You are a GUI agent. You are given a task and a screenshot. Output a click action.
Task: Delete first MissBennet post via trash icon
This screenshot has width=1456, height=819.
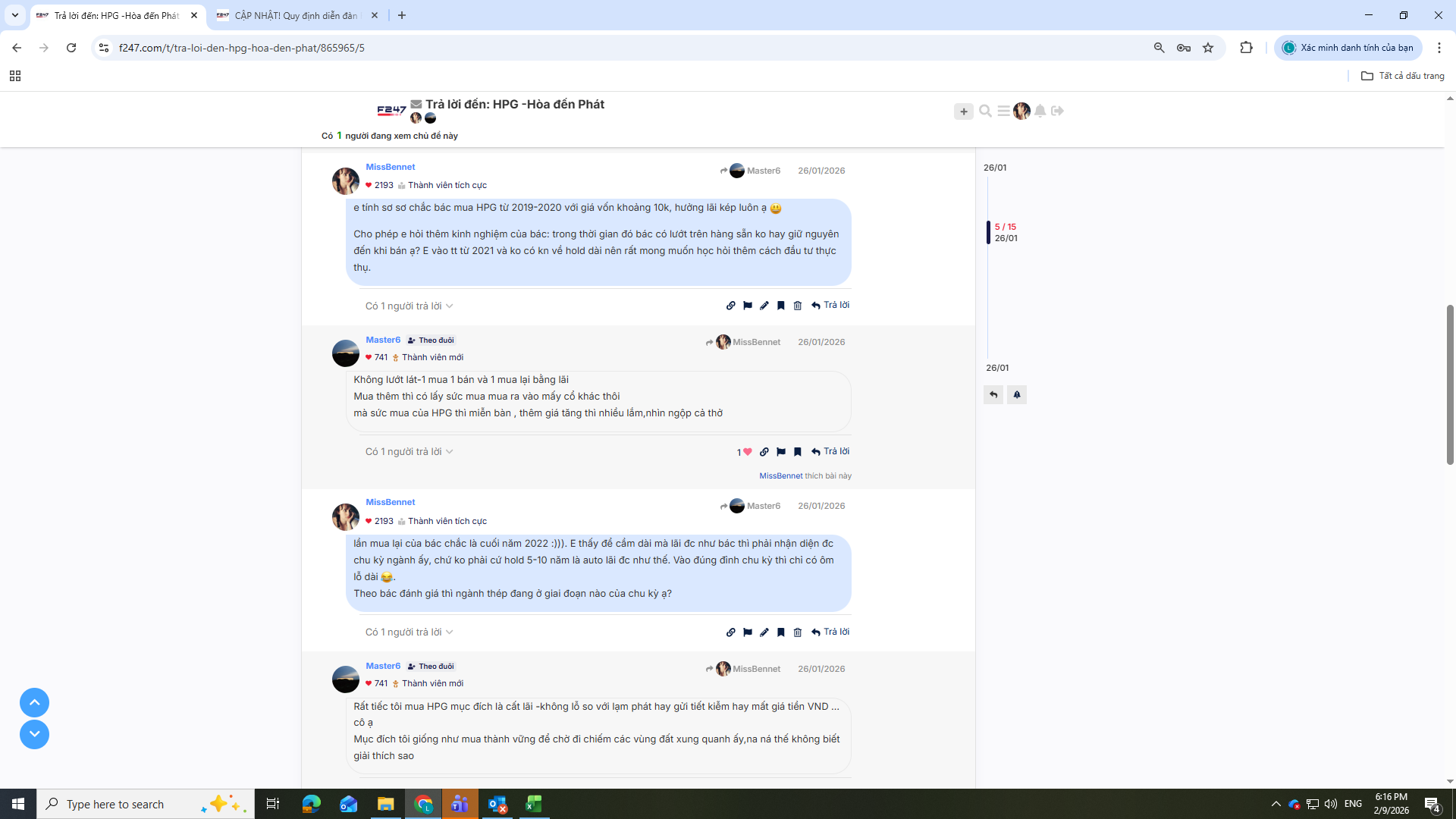tap(798, 306)
